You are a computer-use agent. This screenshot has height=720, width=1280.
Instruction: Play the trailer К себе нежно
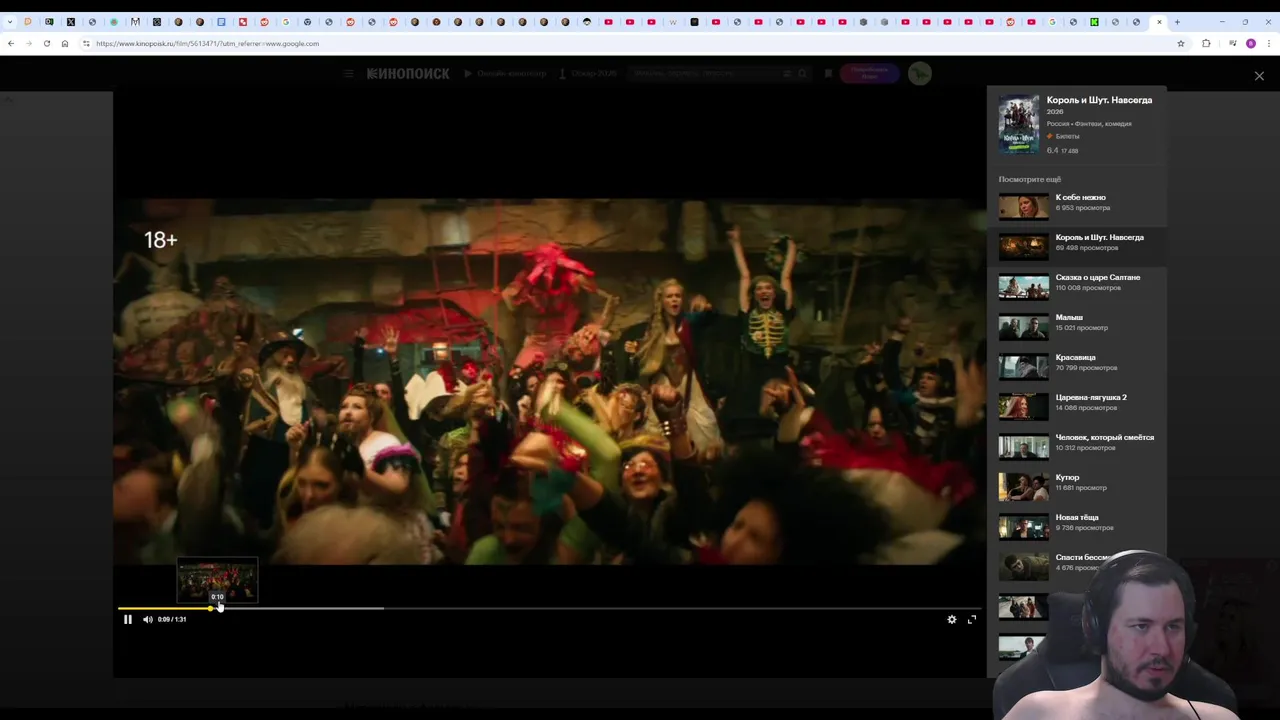(1077, 205)
